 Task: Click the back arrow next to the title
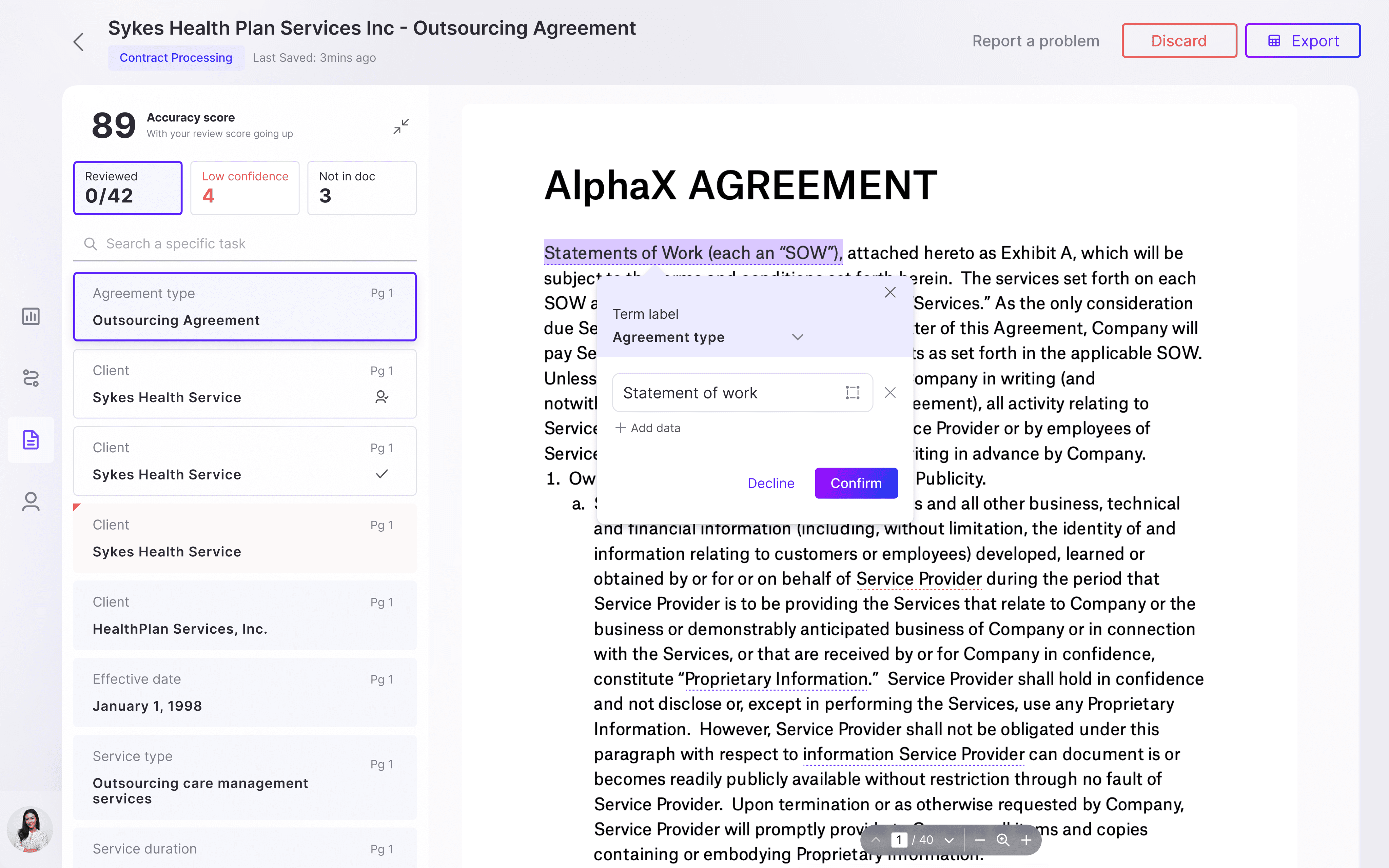pyautogui.click(x=79, y=42)
